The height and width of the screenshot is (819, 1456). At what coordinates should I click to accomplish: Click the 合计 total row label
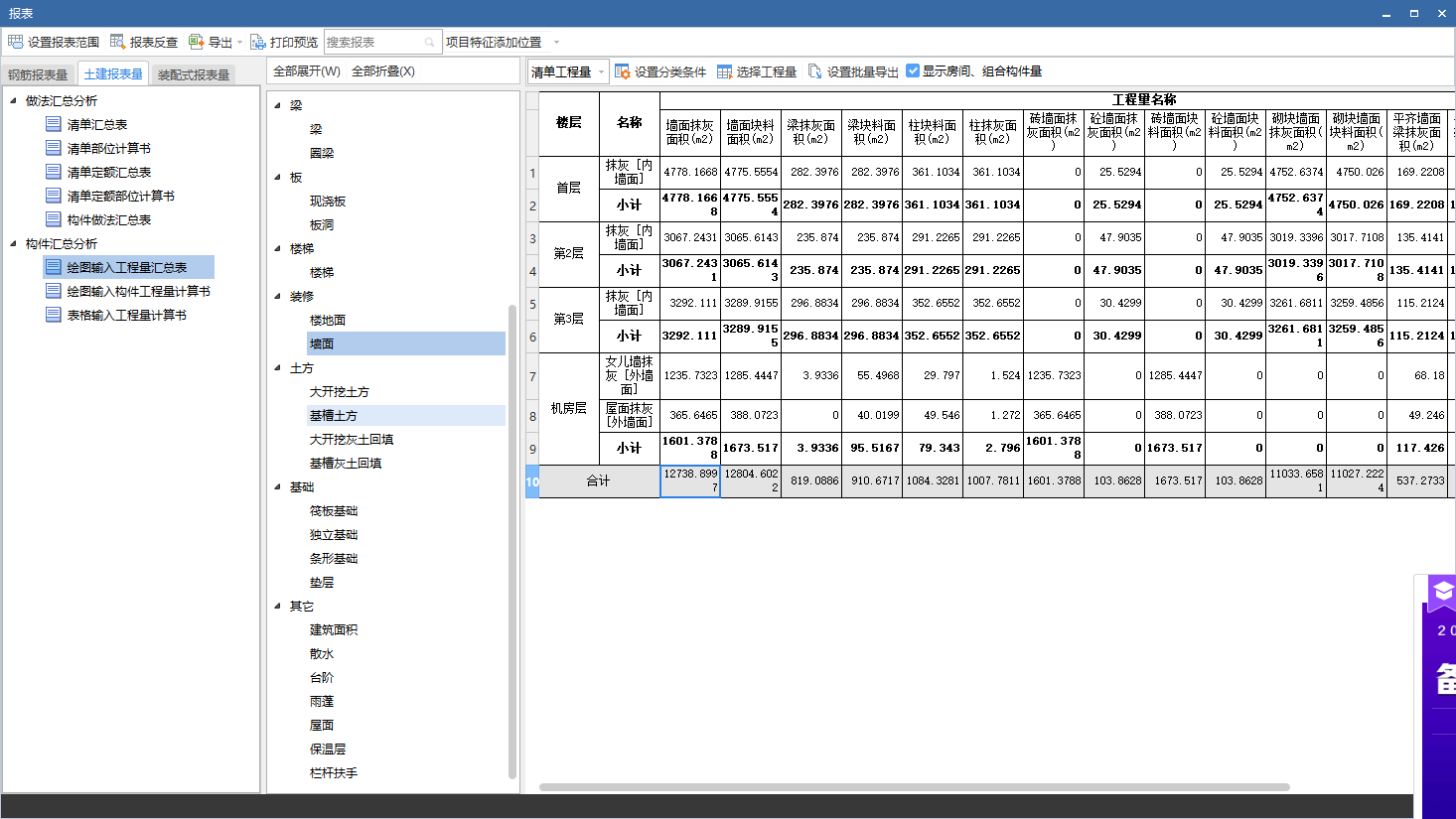599,480
